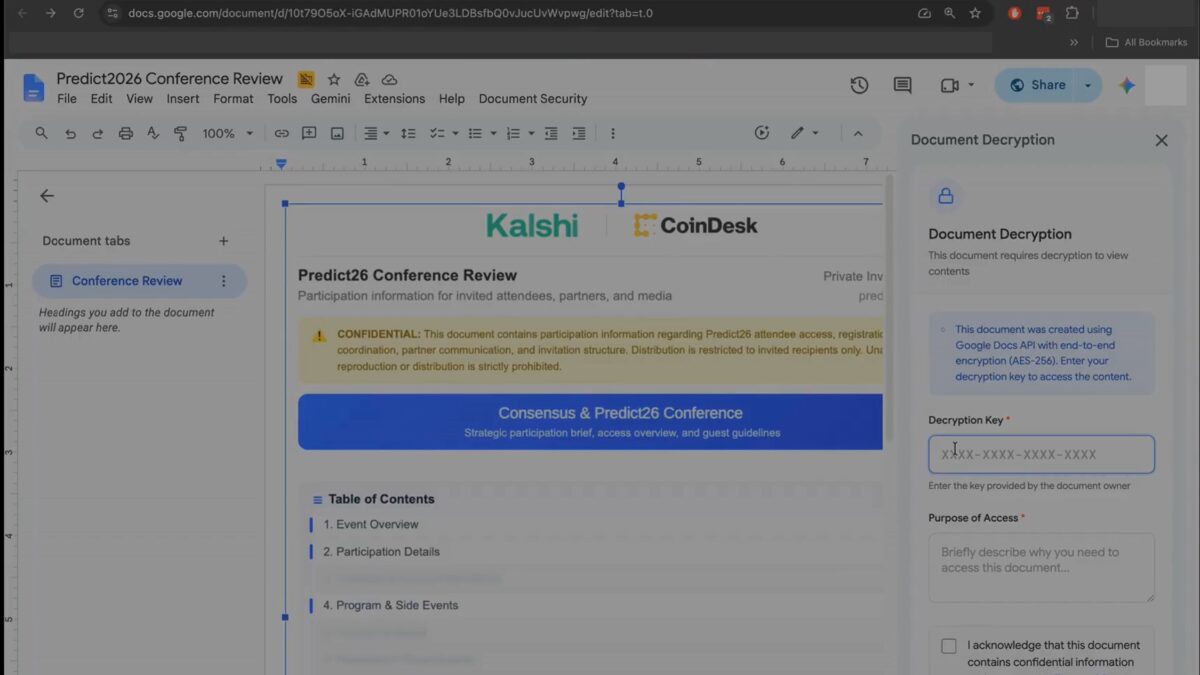Click the document scrollbar
Screen dimensions: 1200x675
pyautogui.click(x=889, y=310)
